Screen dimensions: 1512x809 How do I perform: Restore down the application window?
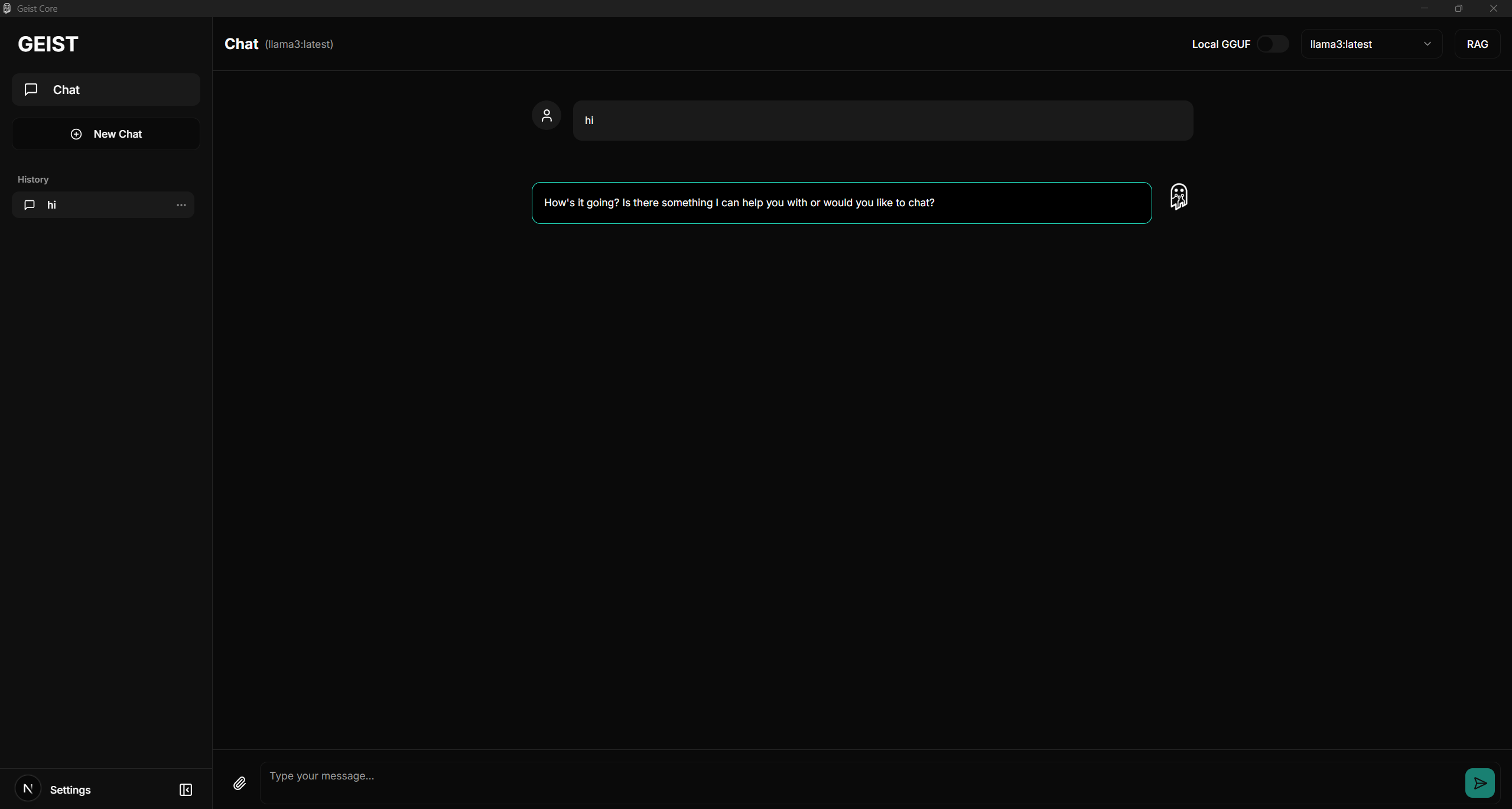[x=1458, y=8]
